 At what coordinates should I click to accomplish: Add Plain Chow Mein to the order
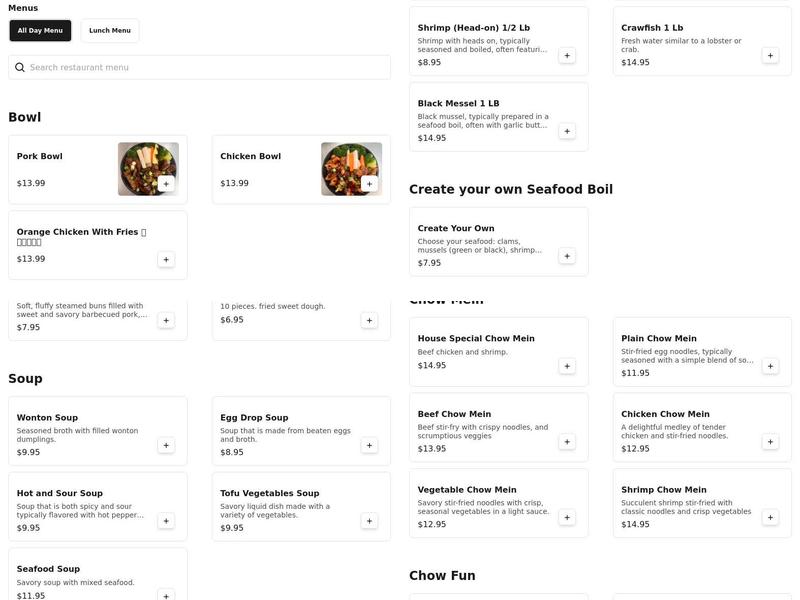tap(770, 365)
